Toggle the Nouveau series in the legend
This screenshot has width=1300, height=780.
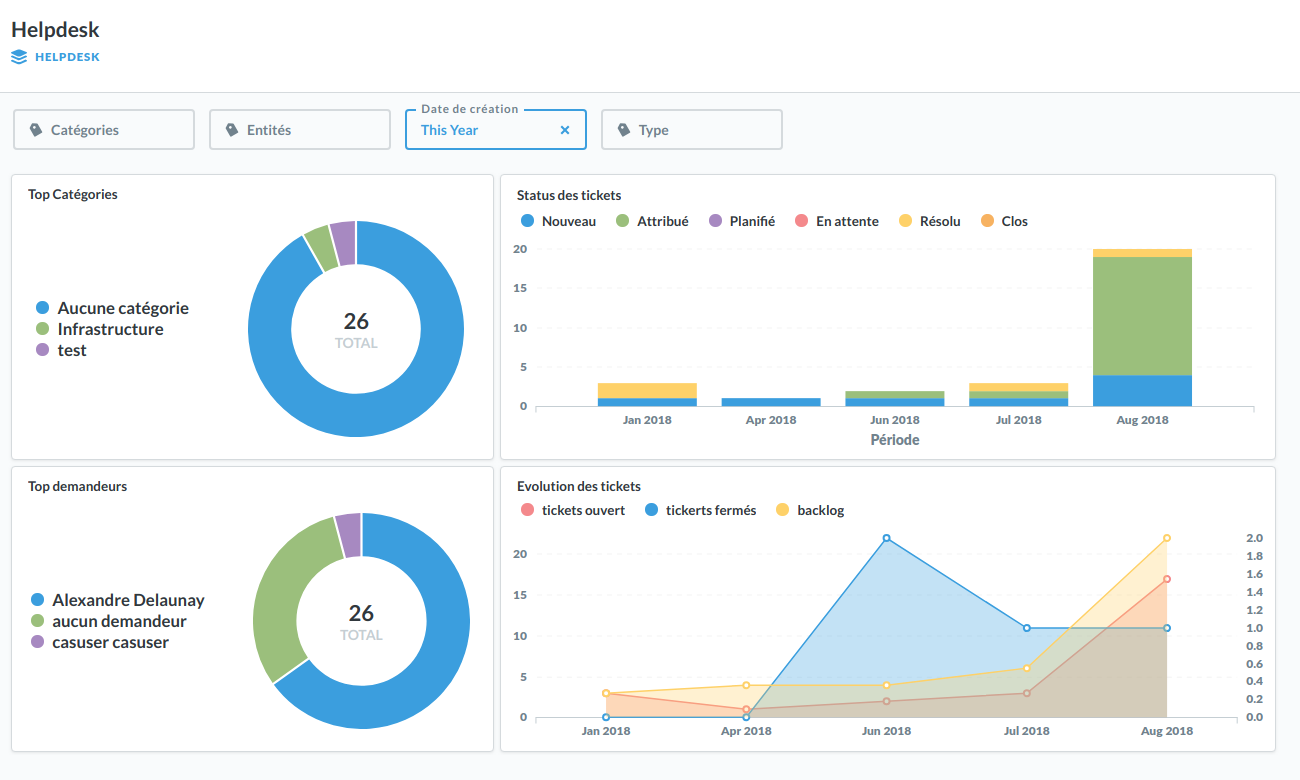coord(558,221)
